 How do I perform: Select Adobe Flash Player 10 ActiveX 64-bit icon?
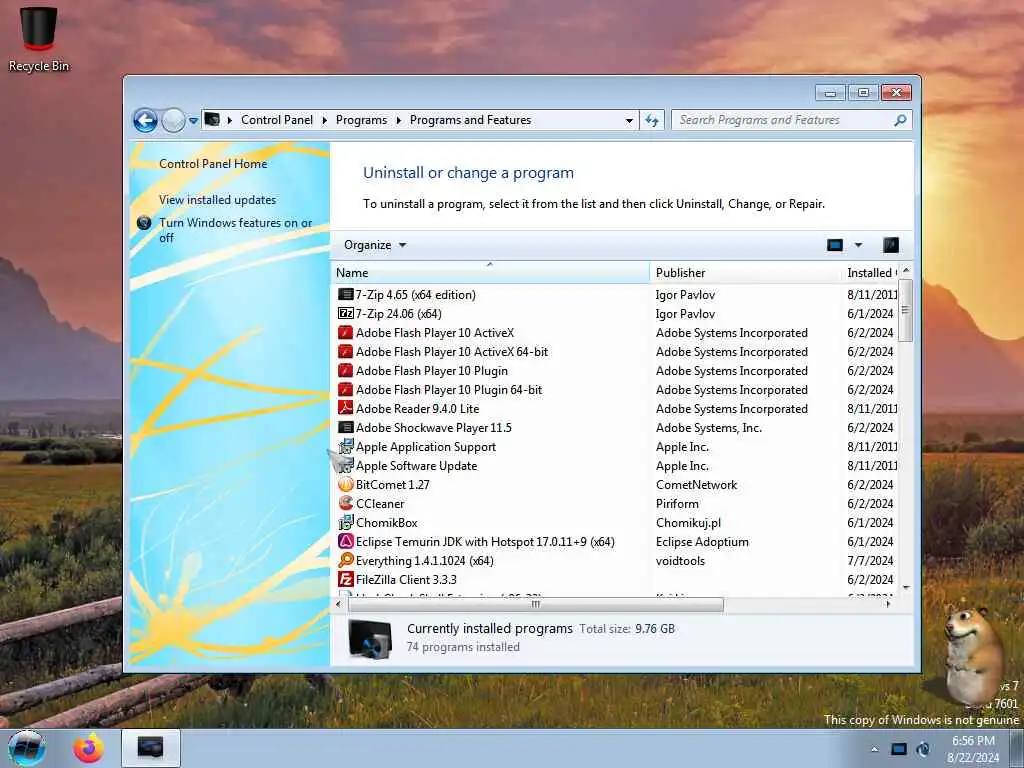coord(345,351)
